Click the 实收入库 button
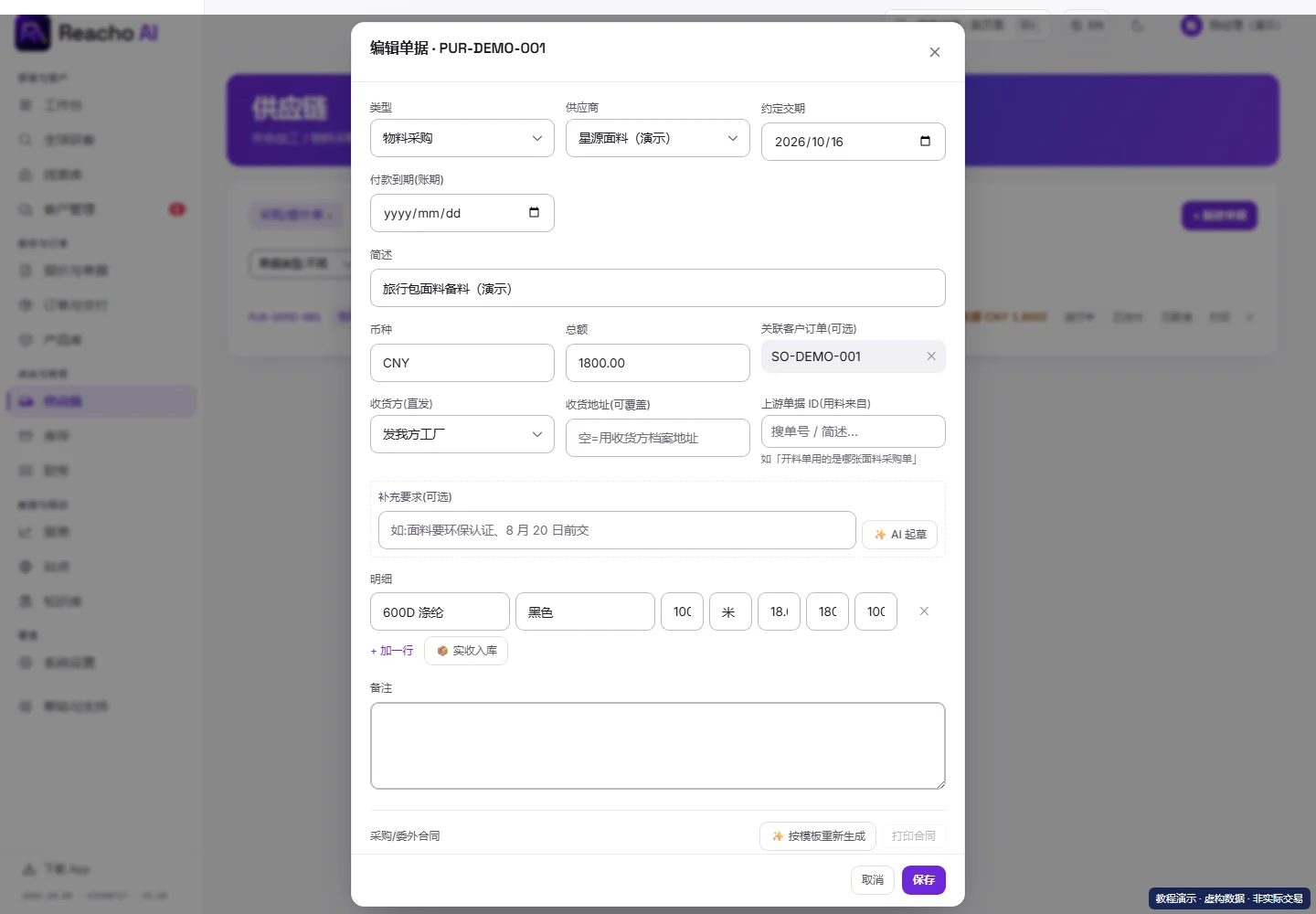Viewport: 1316px width, 914px height. pyautogui.click(x=466, y=651)
